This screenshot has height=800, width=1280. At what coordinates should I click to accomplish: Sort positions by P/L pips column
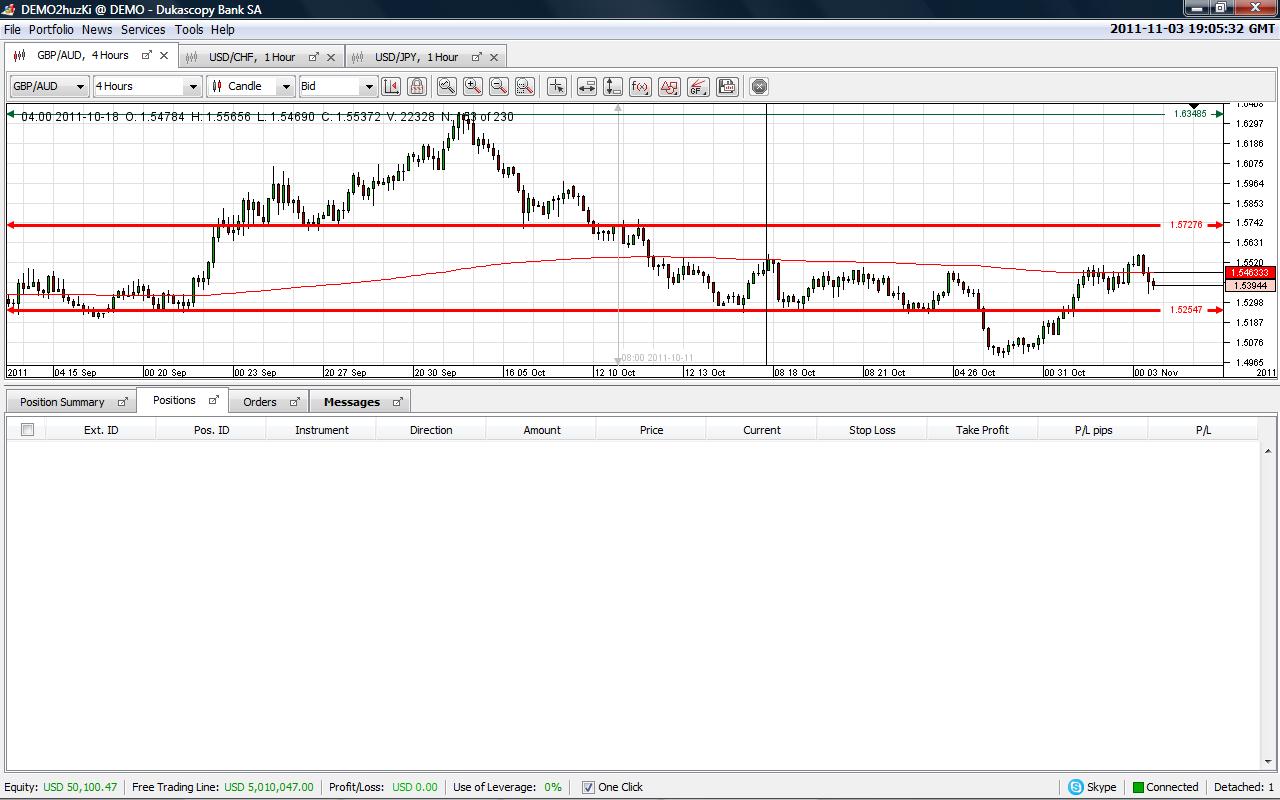click(1093, 430)
